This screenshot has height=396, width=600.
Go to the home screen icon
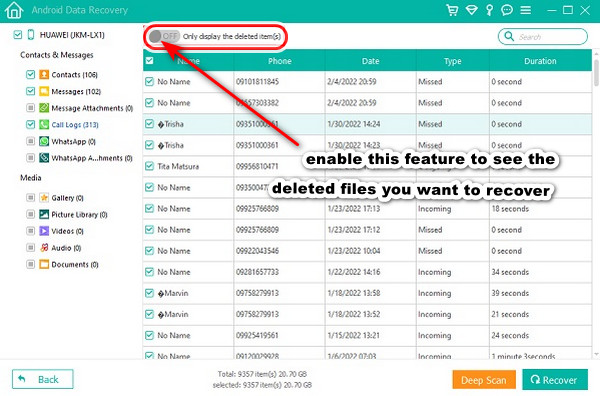[x=14, y=10]
